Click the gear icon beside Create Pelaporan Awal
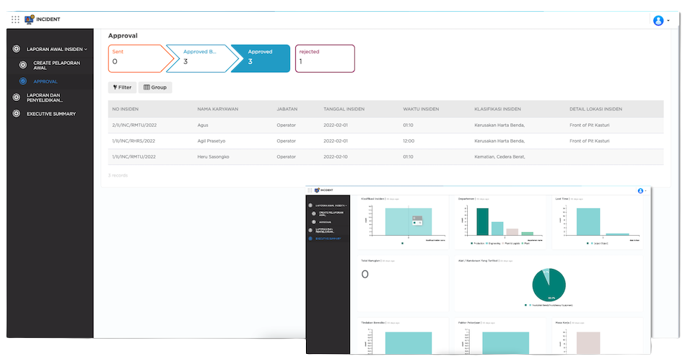The image size is (685, 364). pyautogui.click(x=23, y=65)
